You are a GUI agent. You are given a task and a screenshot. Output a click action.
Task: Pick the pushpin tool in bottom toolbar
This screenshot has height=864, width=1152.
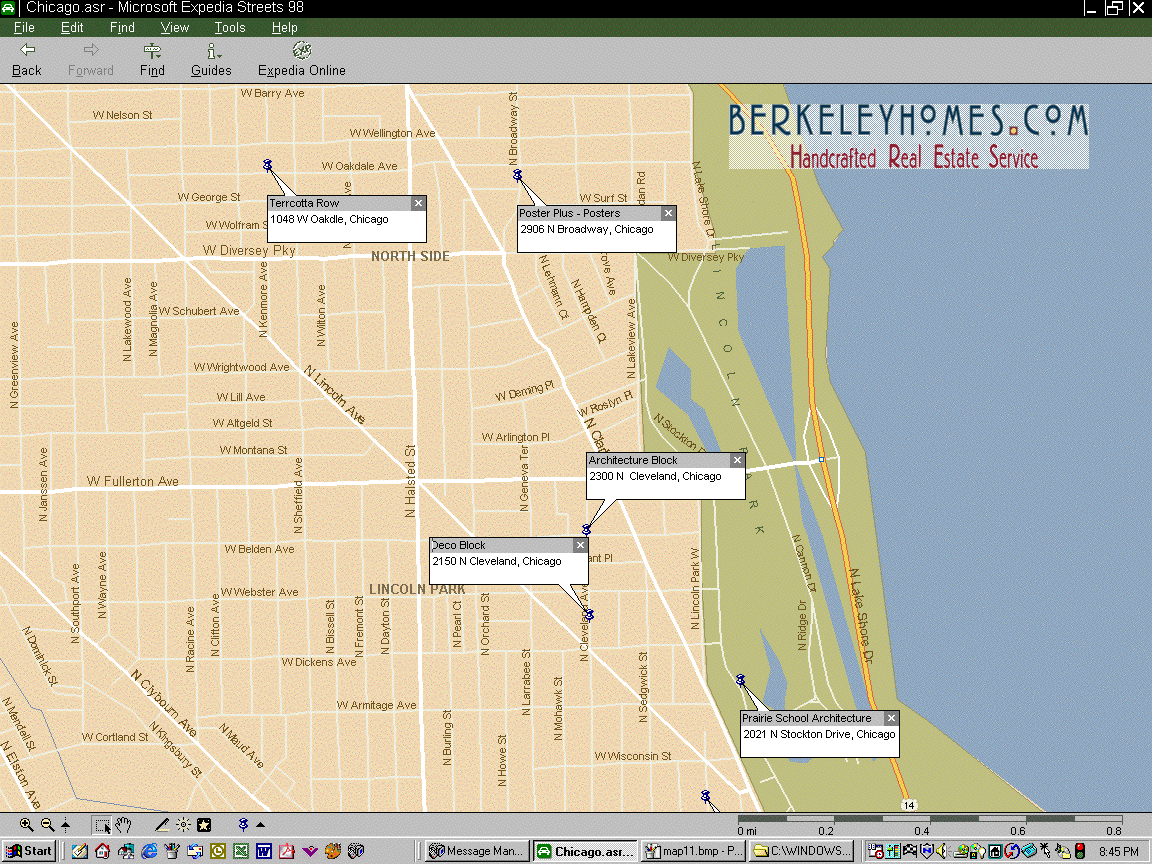243,825
